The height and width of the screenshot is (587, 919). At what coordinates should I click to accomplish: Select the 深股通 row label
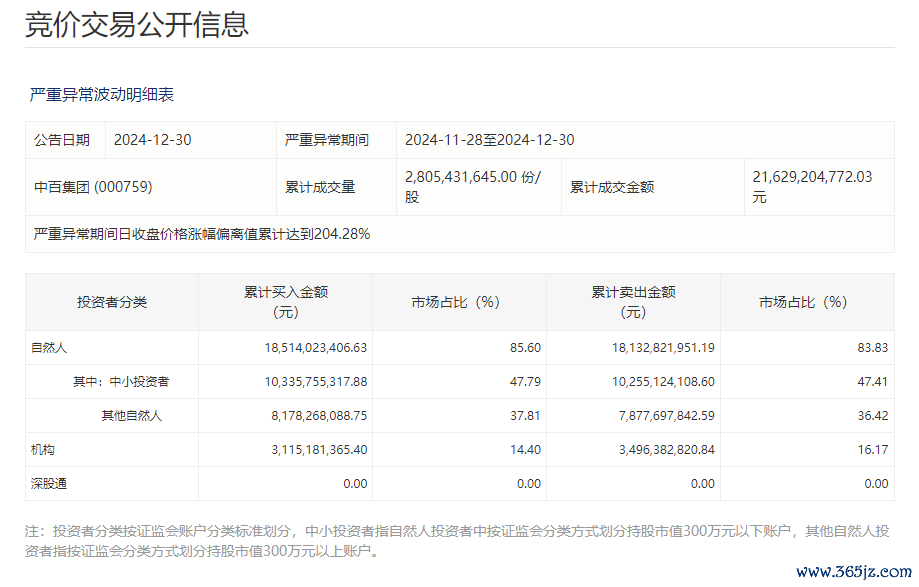pos(49,484)
